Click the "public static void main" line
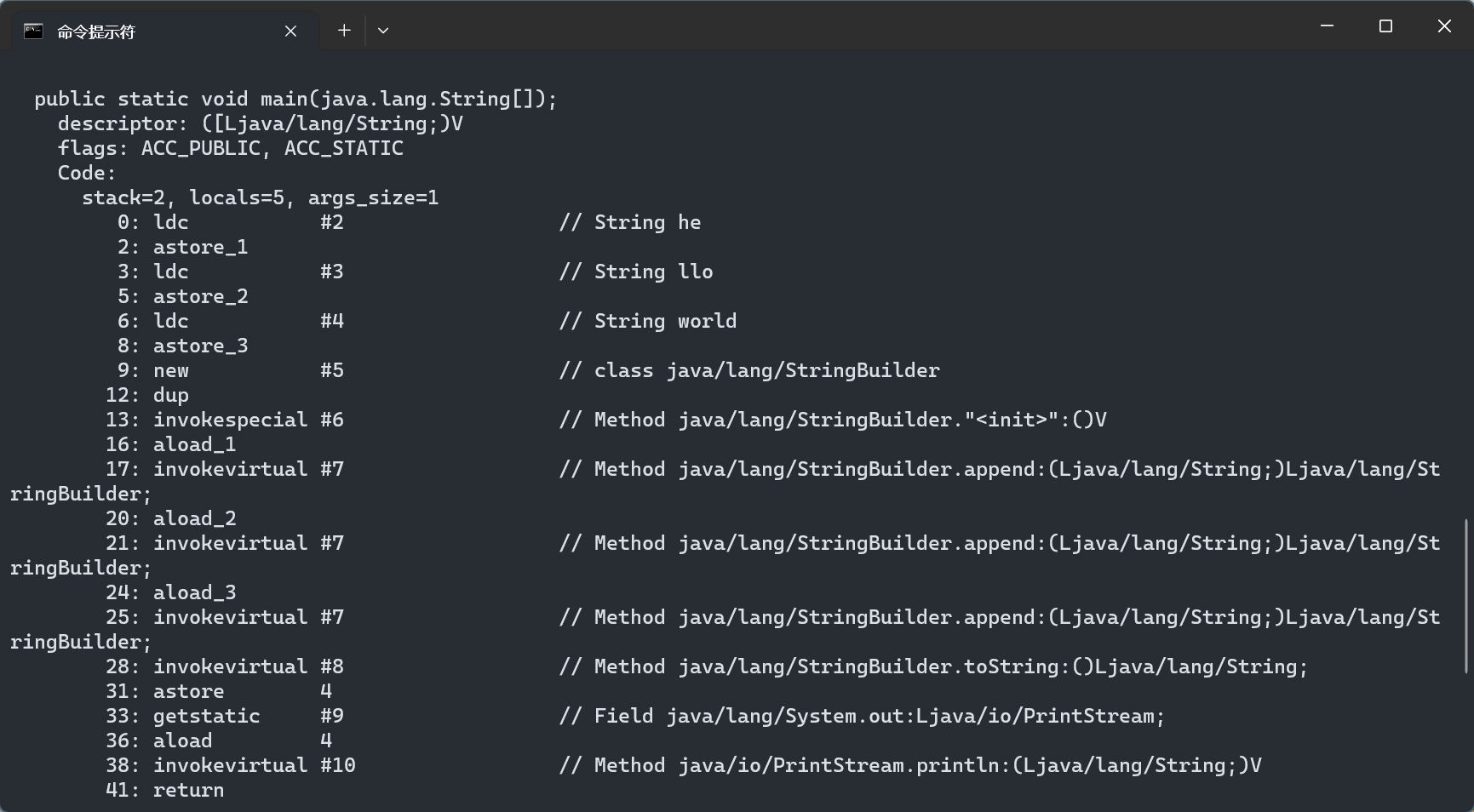 pyautogui.click(x=295, y=99)
